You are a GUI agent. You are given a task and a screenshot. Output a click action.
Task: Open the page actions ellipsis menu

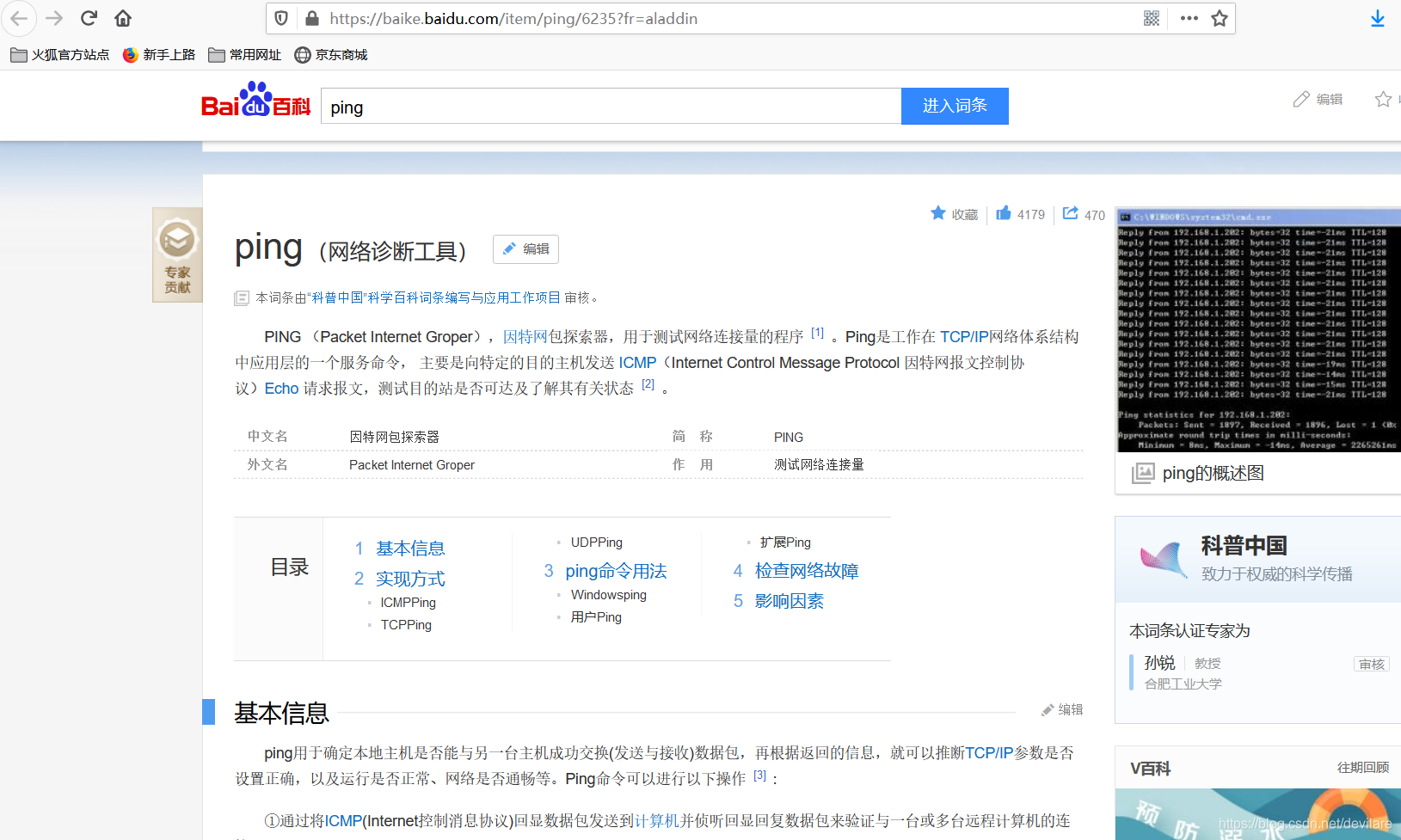[x=1189, y=18]
